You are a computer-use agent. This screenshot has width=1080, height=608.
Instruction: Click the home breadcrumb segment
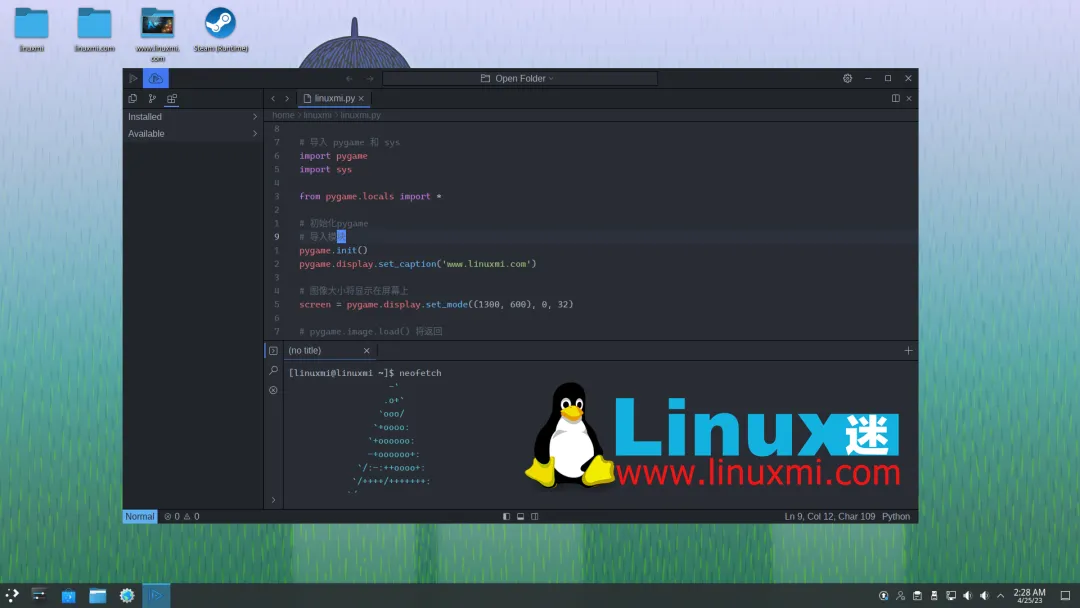pos(283,115)
